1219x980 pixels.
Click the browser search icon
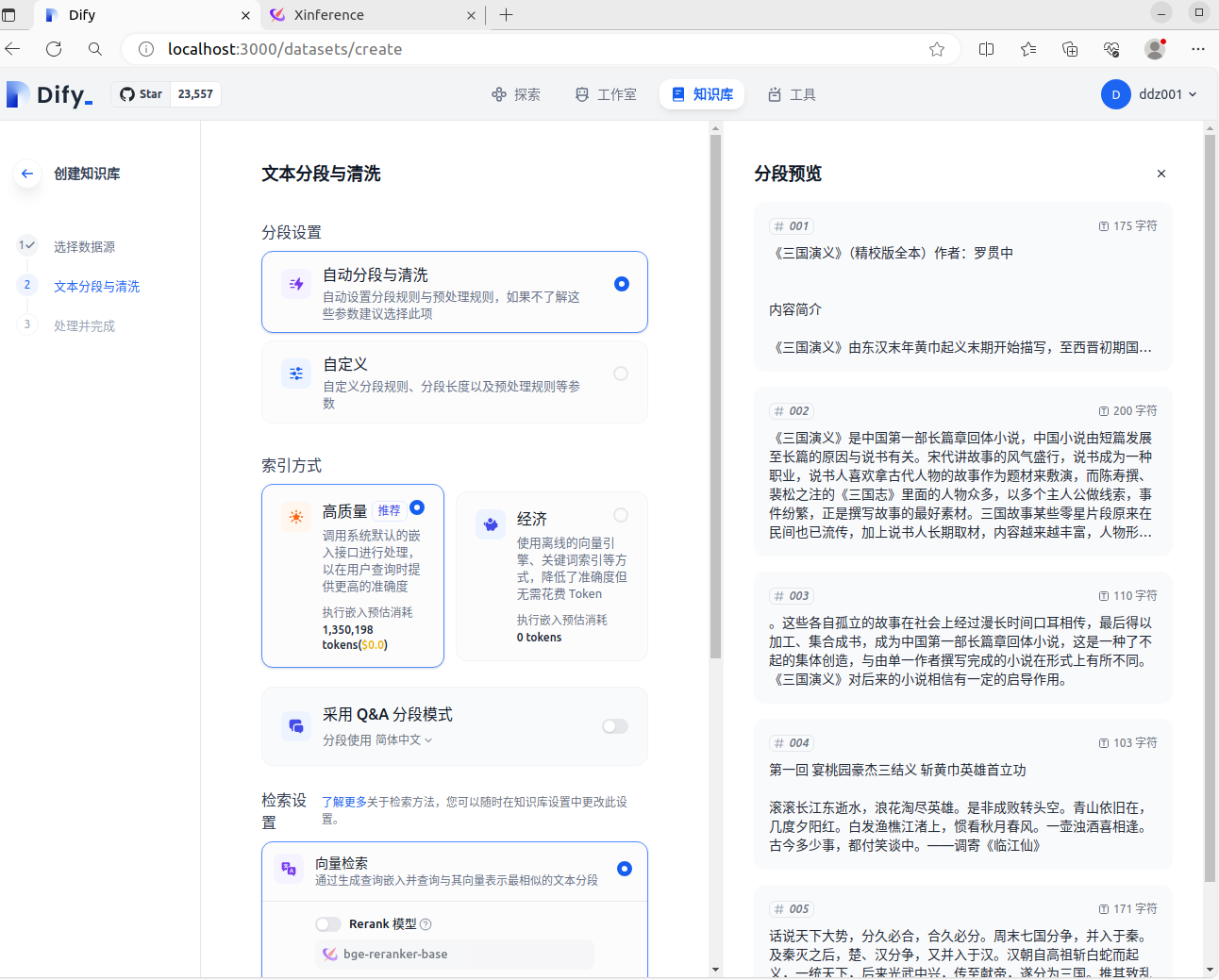94,49
